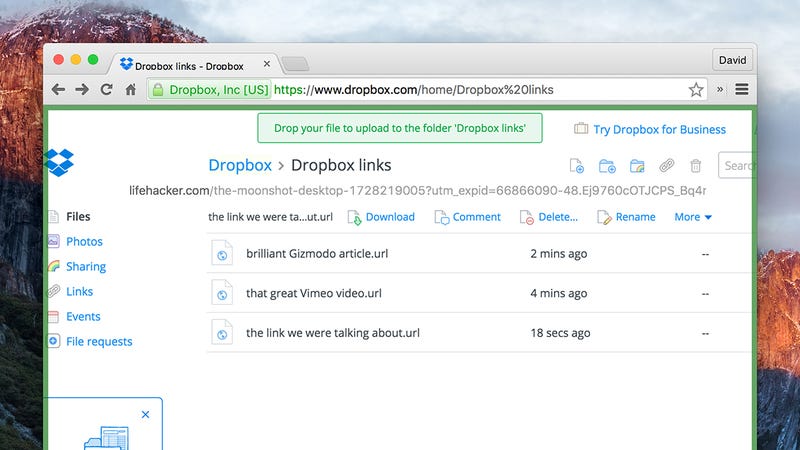Go to the browser Home icon
The image size is (800, 450).
131,90
